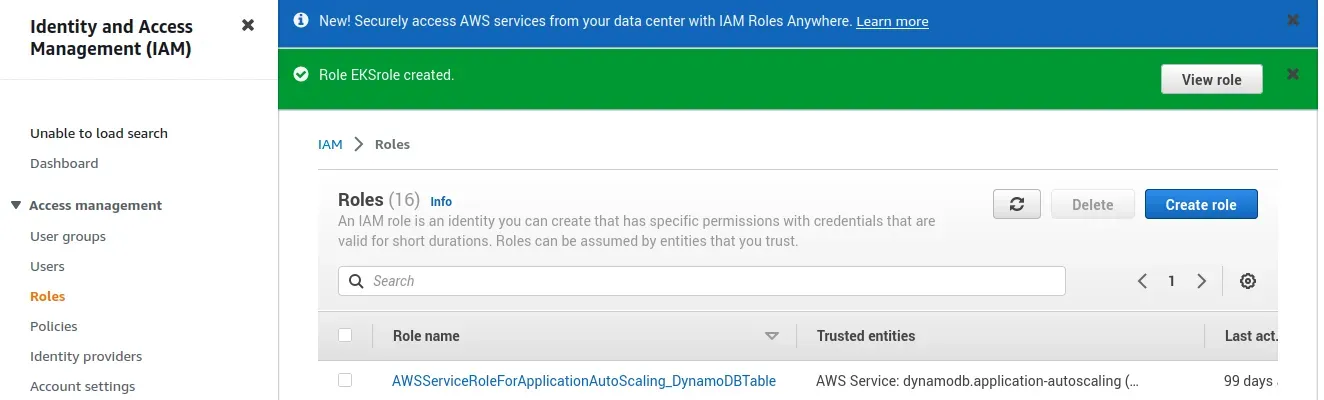
Task: Dismiss the IAM Roles Anywhere banner
Action: point(1293,20)
